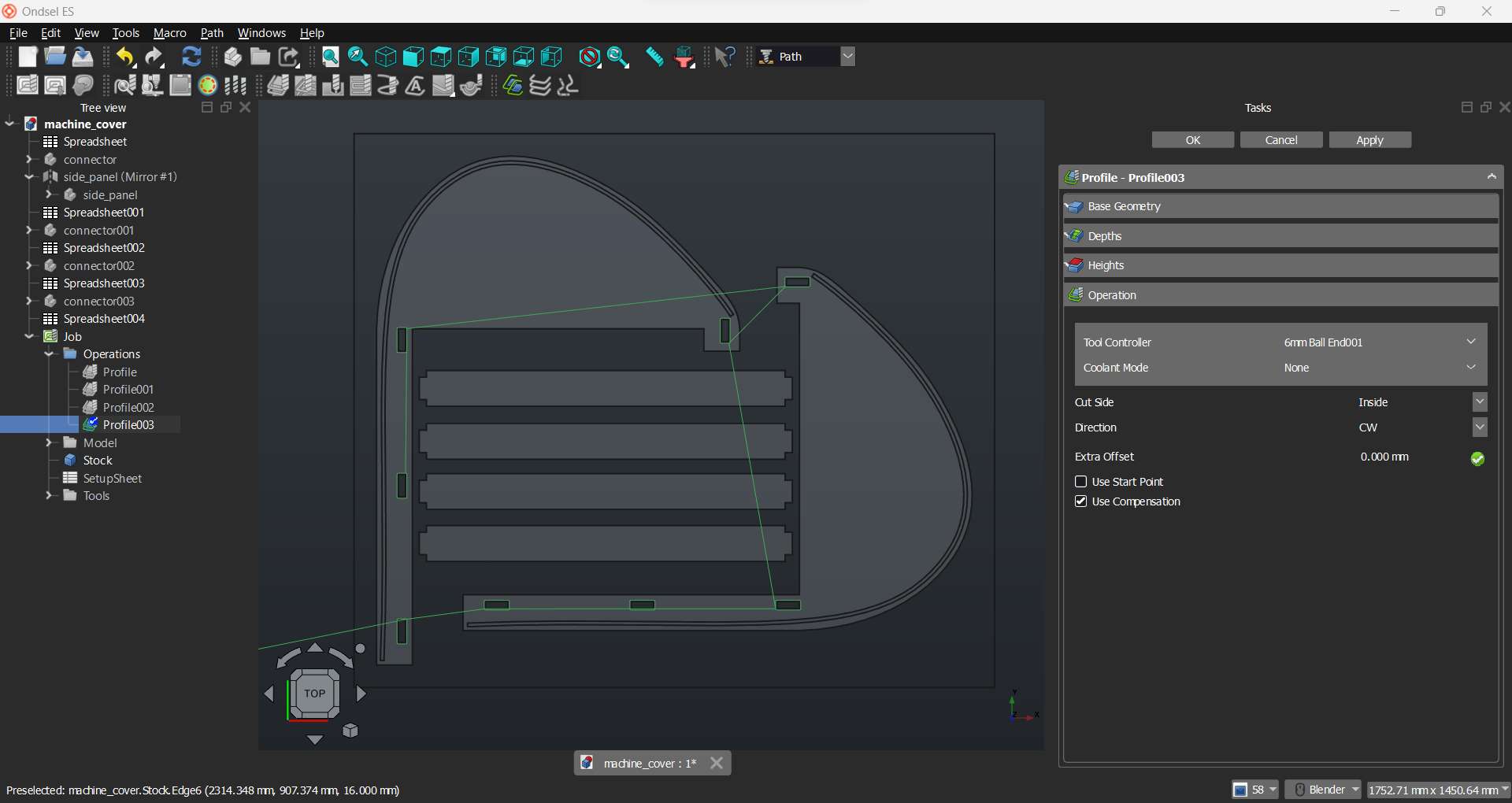
Task: Click the Fit all zoom icon
Action: coord(331,57)
